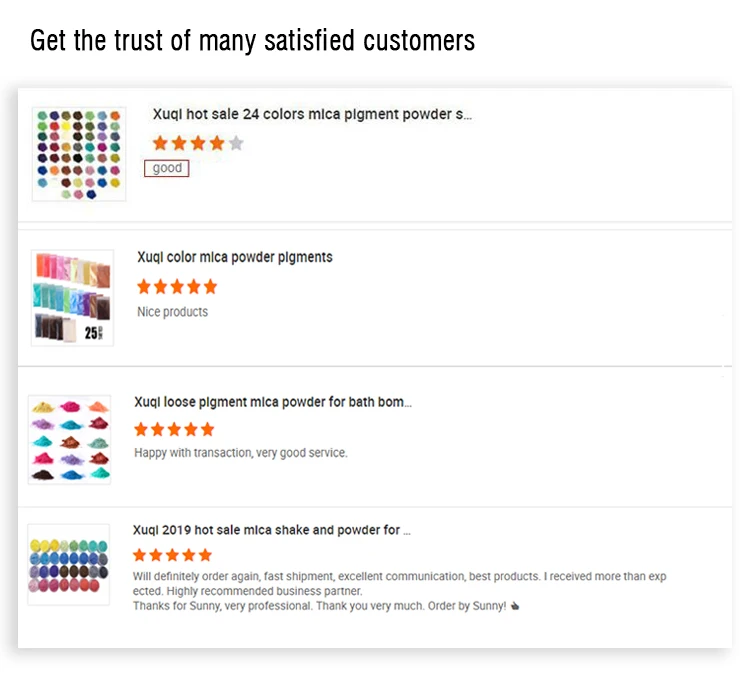Open 'Xuqi hot sale 24 colors mica pigment powder' title

311,115
